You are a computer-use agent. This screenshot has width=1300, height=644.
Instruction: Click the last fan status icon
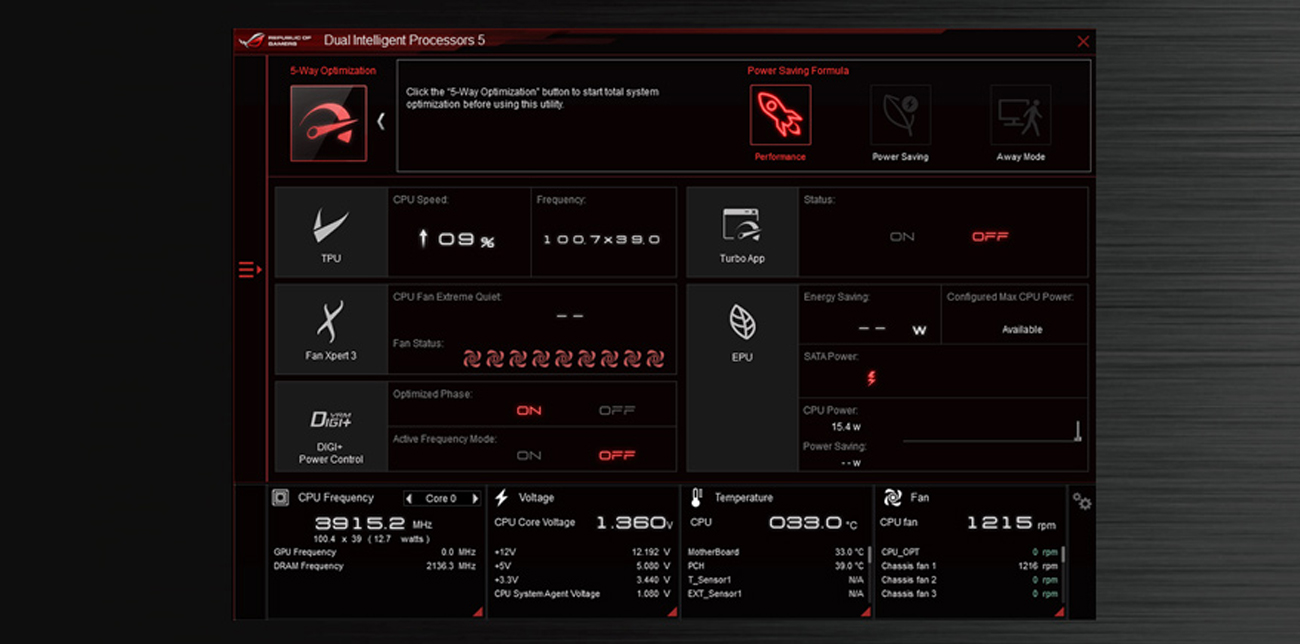tap(655, 358)
